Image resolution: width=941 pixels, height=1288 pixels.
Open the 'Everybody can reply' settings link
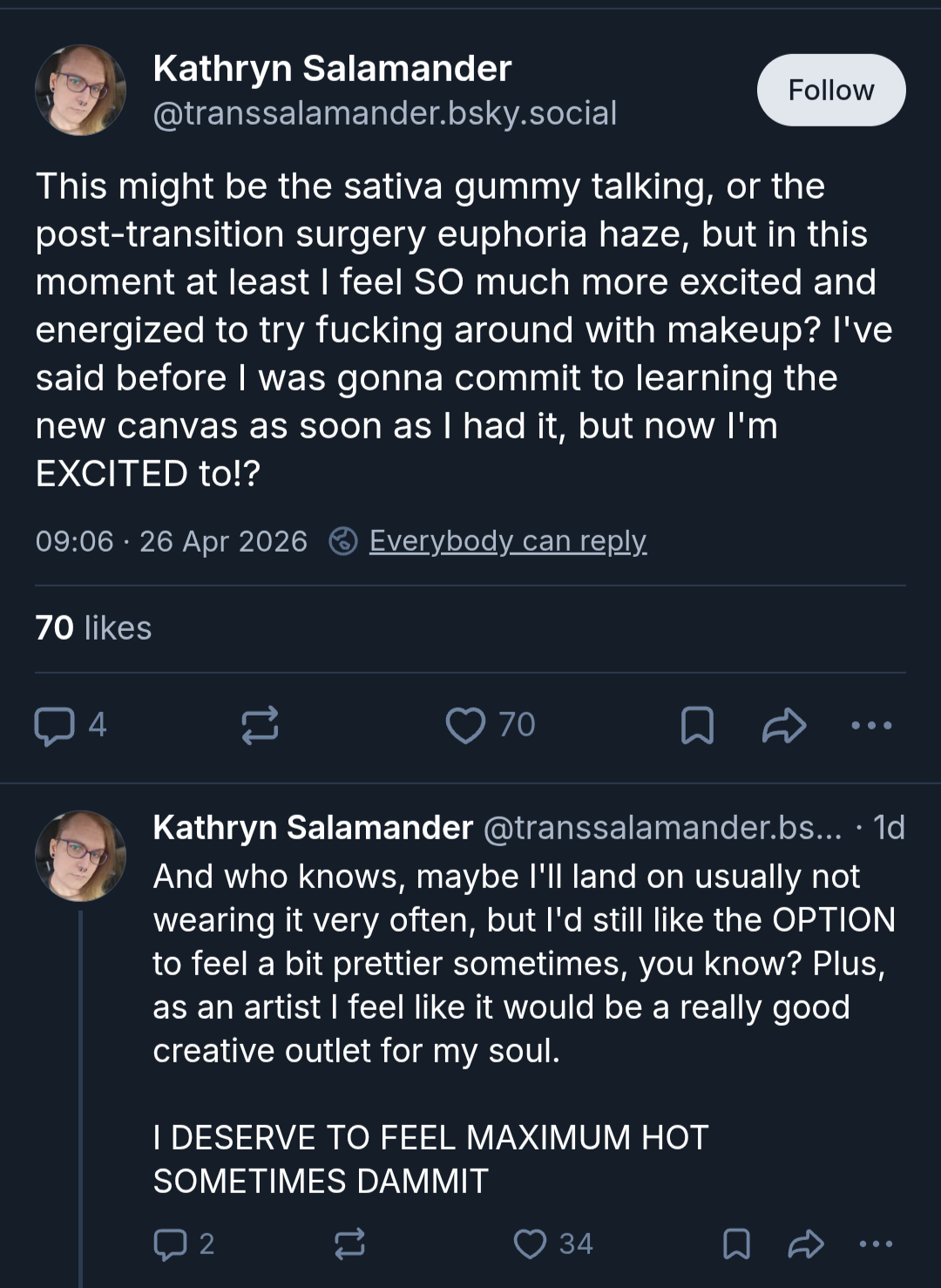508,541
